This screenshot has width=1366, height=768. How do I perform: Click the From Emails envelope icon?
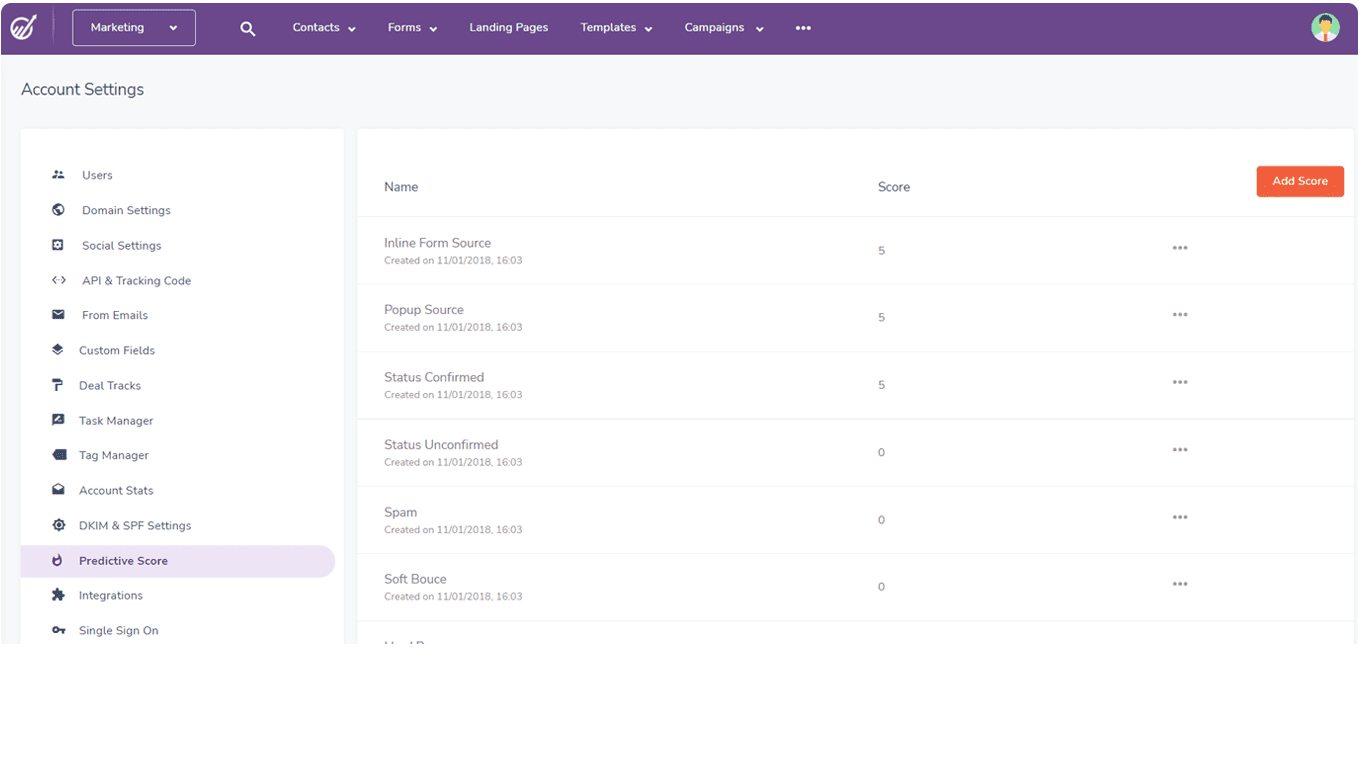(59, 315)
